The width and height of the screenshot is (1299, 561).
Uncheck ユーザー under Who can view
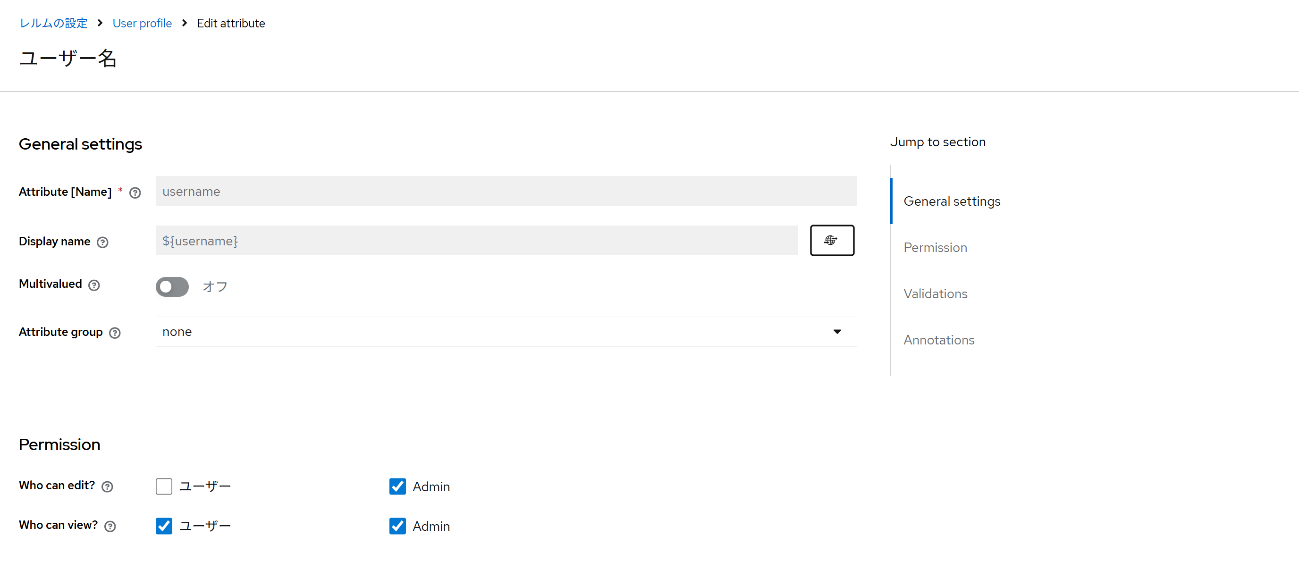164,526
